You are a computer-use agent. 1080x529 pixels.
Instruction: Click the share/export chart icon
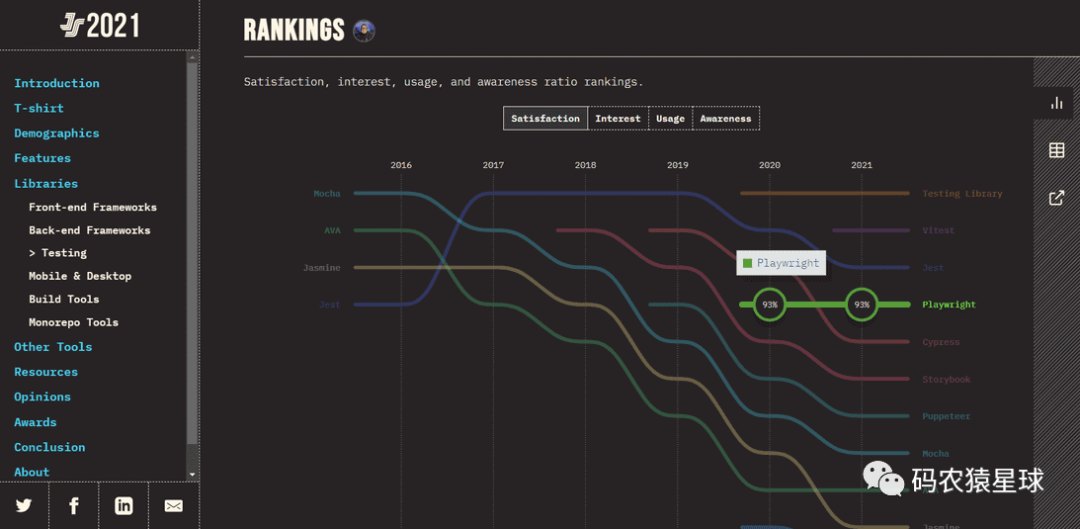pos(1057,198)
